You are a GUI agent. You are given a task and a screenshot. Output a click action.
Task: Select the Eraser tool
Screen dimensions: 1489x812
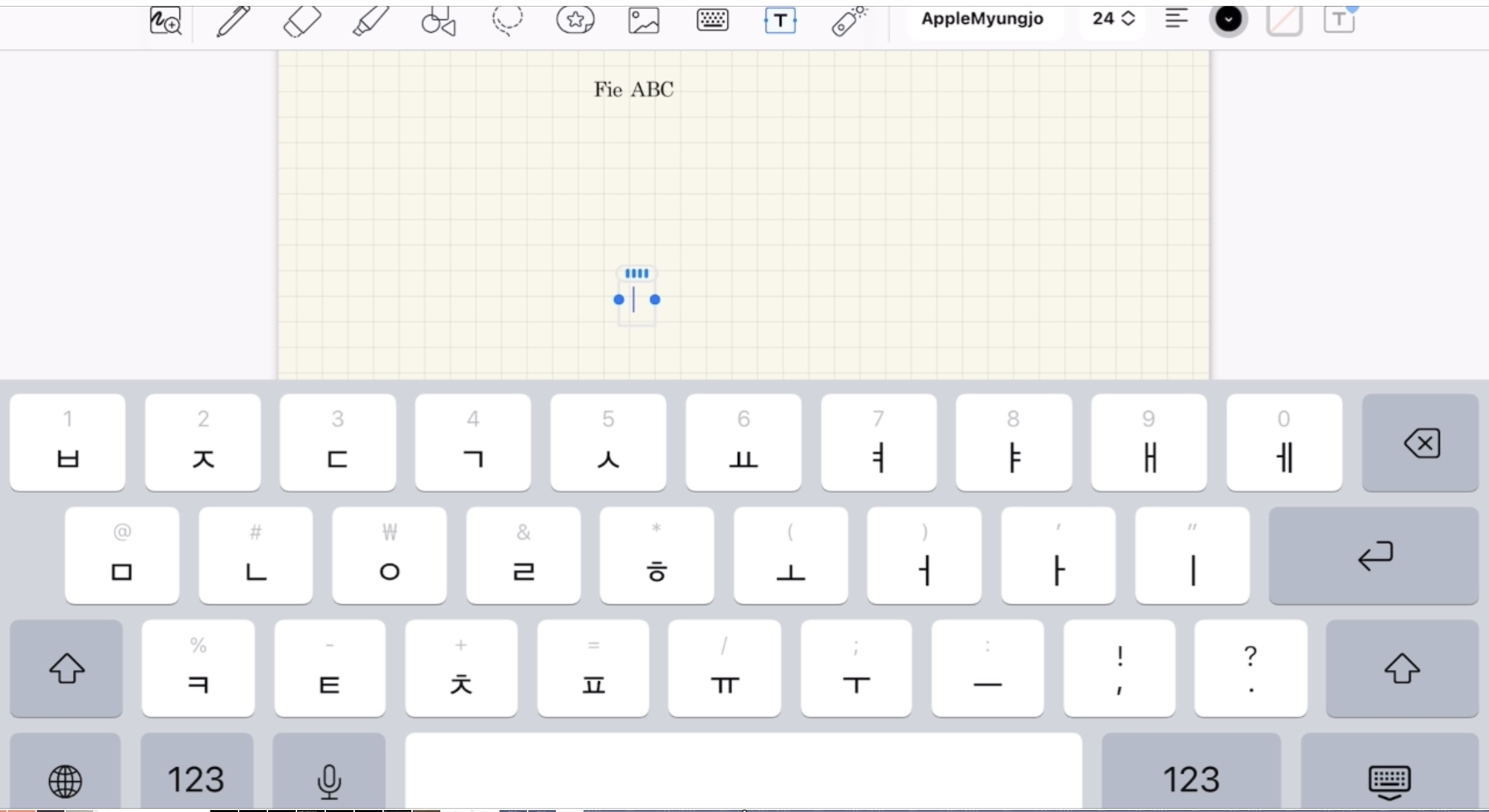pos(302,21)
